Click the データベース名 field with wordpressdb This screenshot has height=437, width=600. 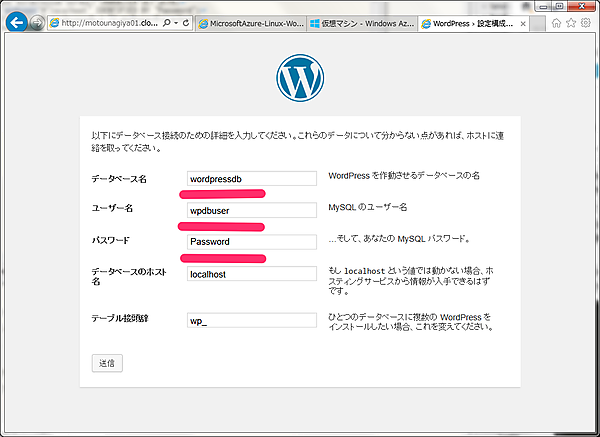pyautogui.click(x=252, y=179)
